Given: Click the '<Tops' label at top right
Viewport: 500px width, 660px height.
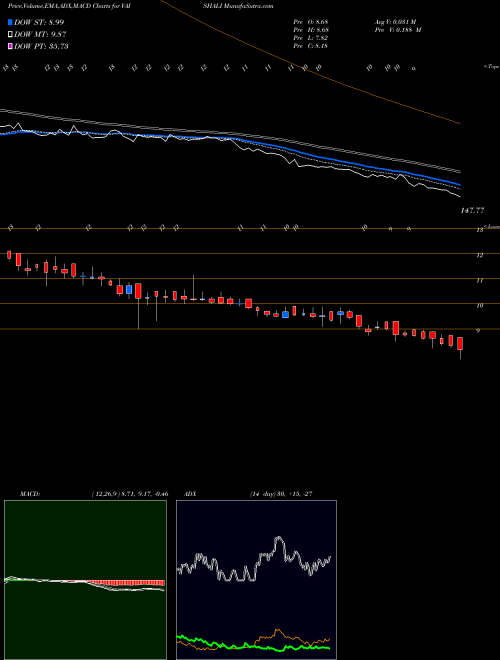Looking at the screenshot, I should click(x=492, y=67).
